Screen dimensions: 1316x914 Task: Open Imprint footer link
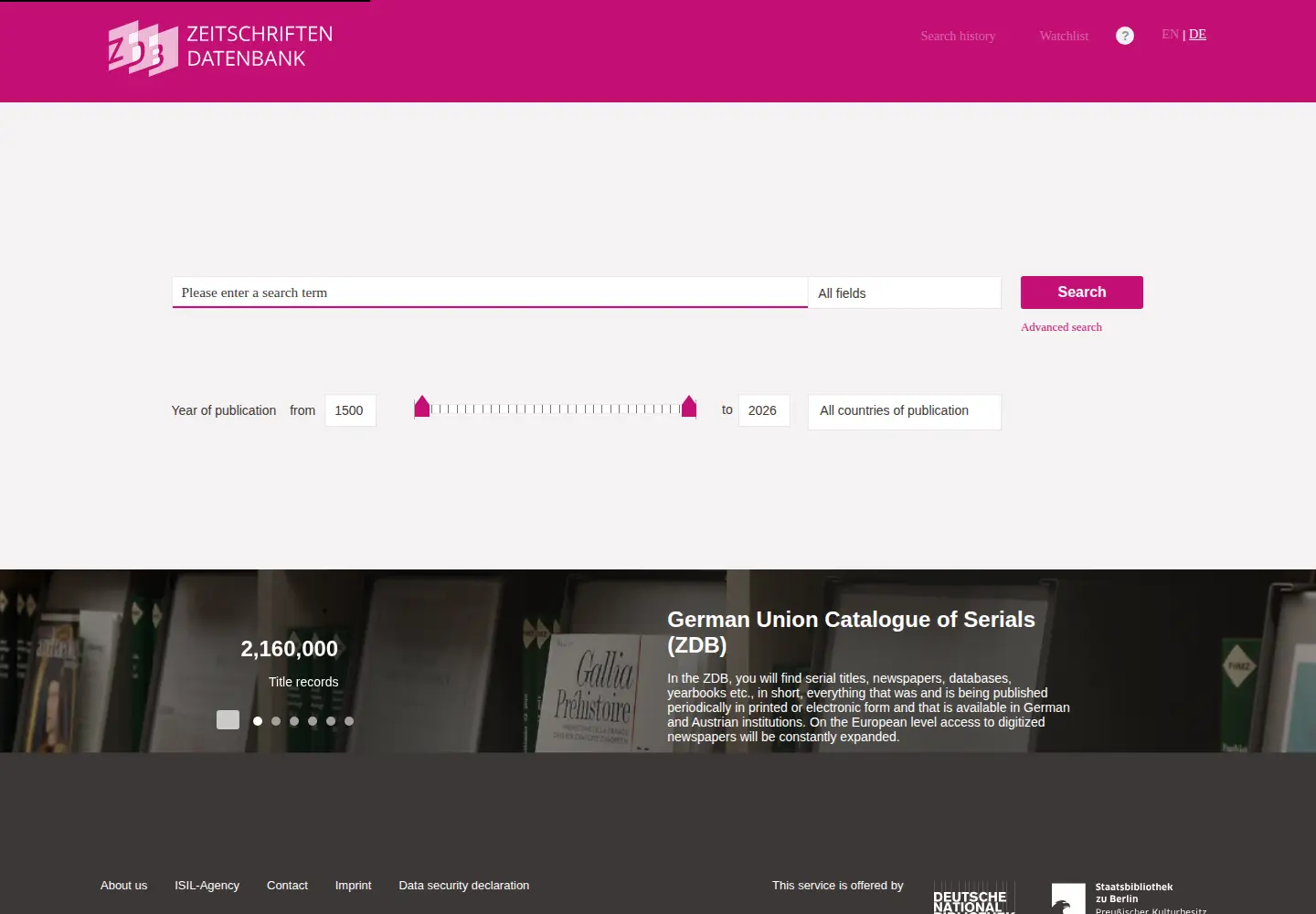(353, 886)
